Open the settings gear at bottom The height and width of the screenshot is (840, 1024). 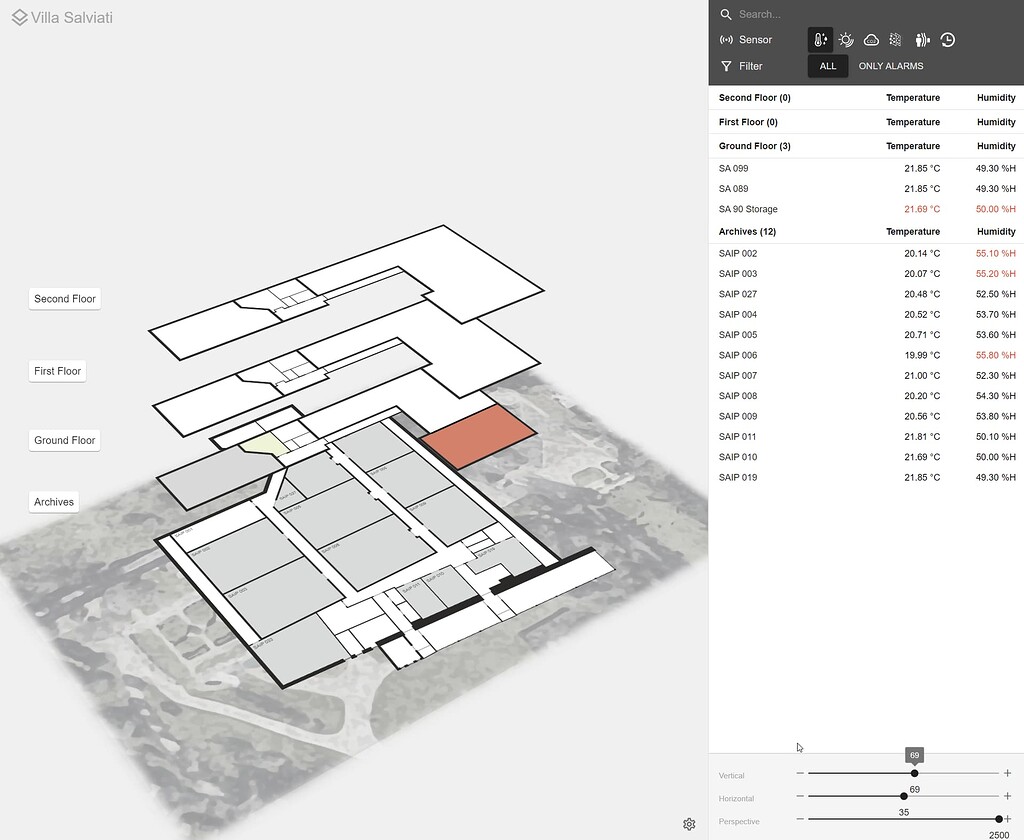(689, 824)
